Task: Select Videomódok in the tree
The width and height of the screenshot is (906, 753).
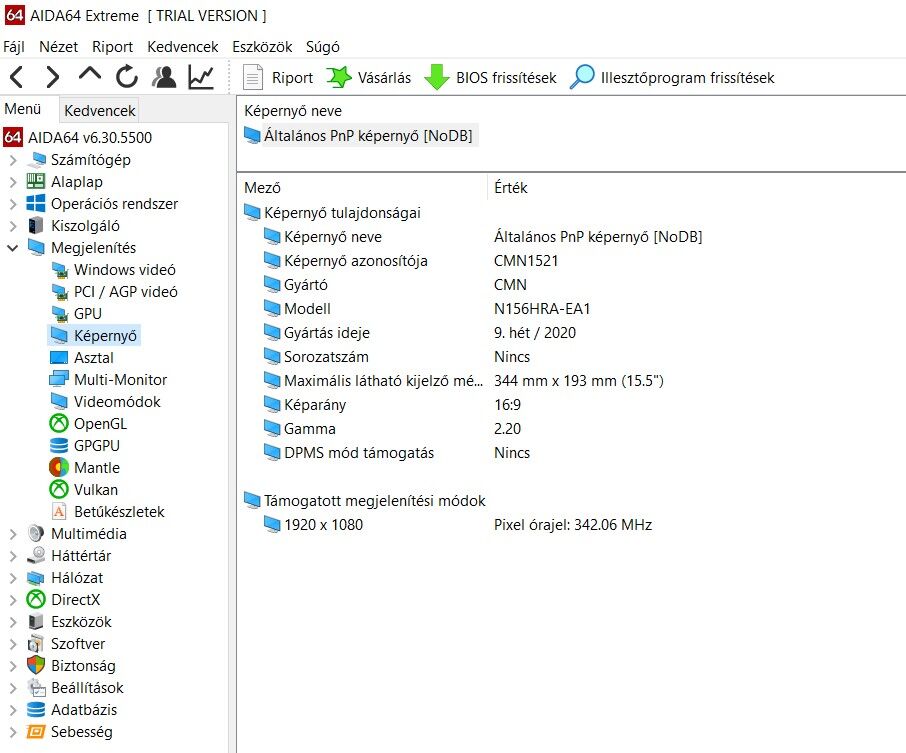Action: point(105,402)
